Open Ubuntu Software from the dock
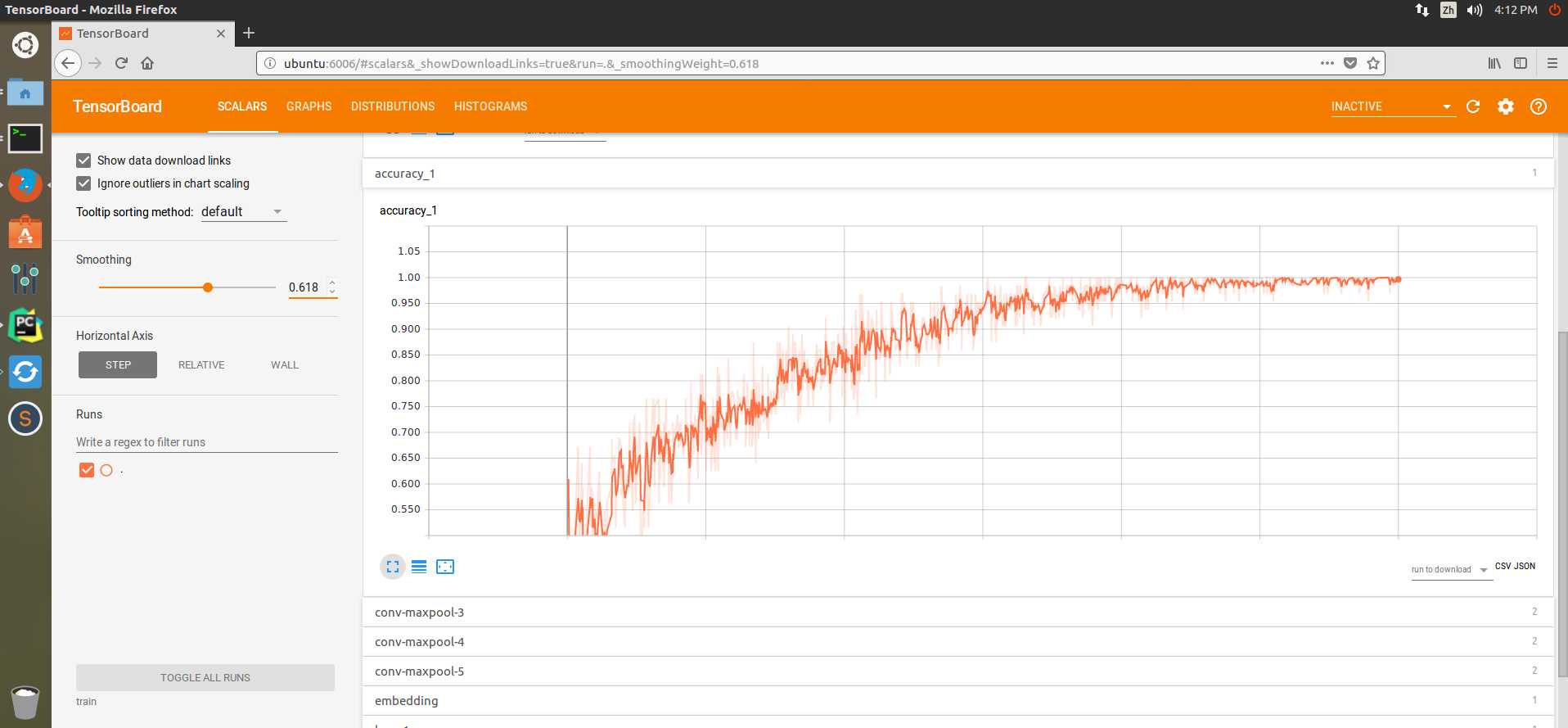 pos(25,233)
